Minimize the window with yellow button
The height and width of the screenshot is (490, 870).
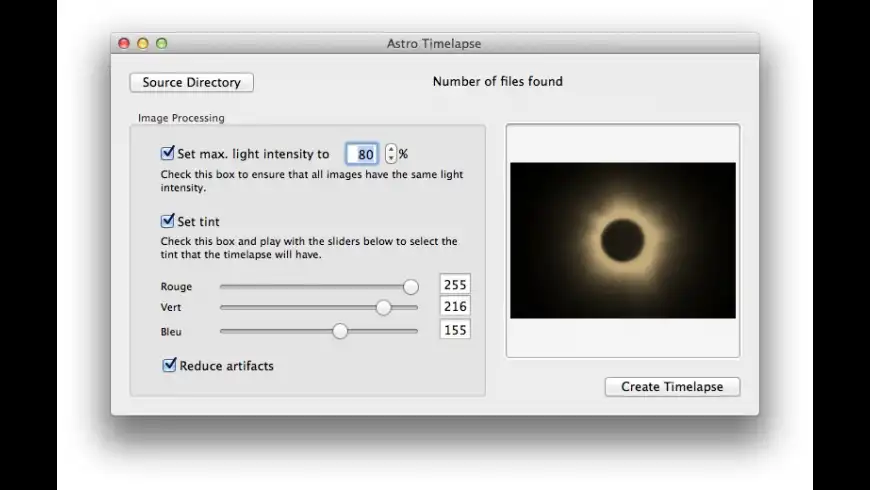coord(143,43)
